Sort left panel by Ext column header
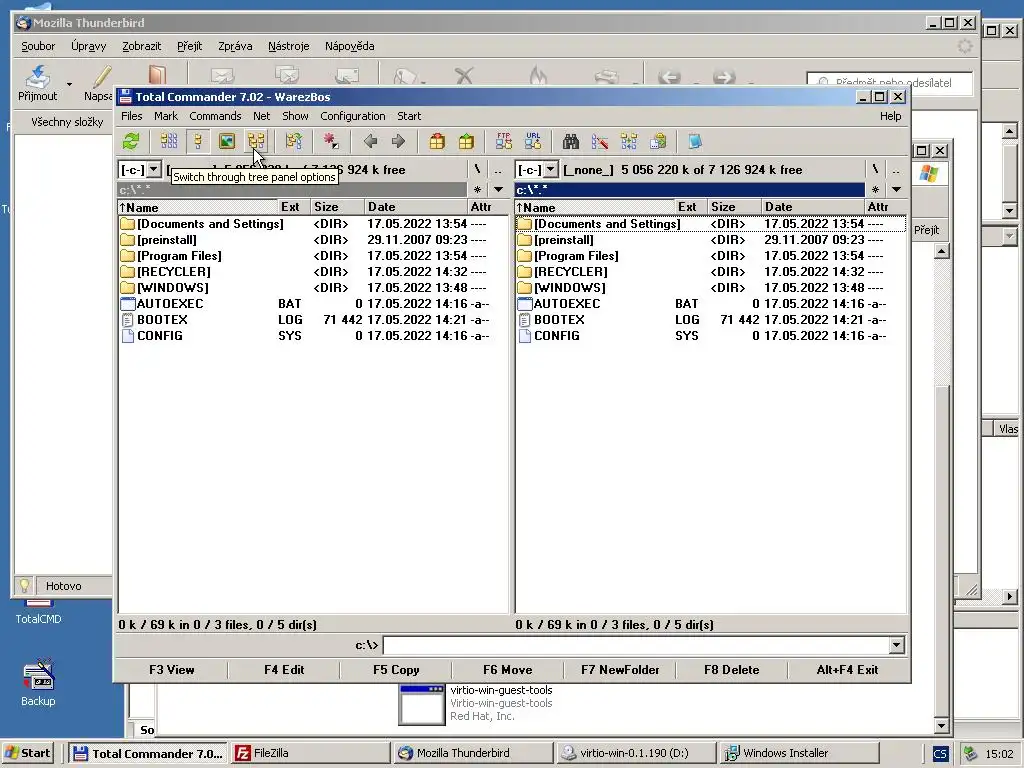1024x768 pixels. [x=295, y=207]
